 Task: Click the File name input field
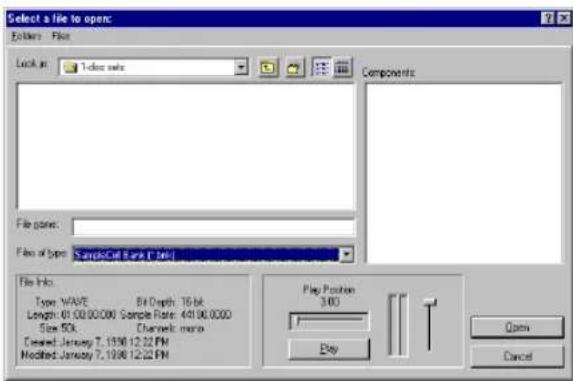[x=213, y=227]
